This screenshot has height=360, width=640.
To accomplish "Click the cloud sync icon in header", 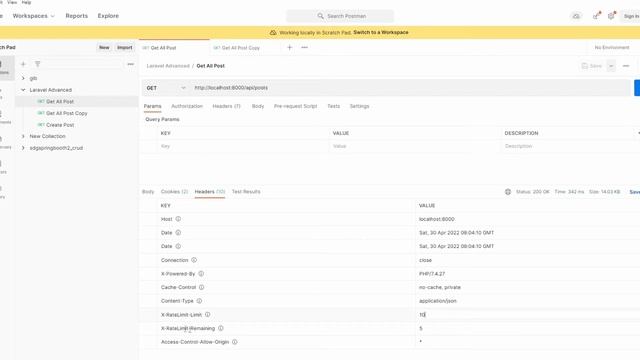I will point(576,16).
